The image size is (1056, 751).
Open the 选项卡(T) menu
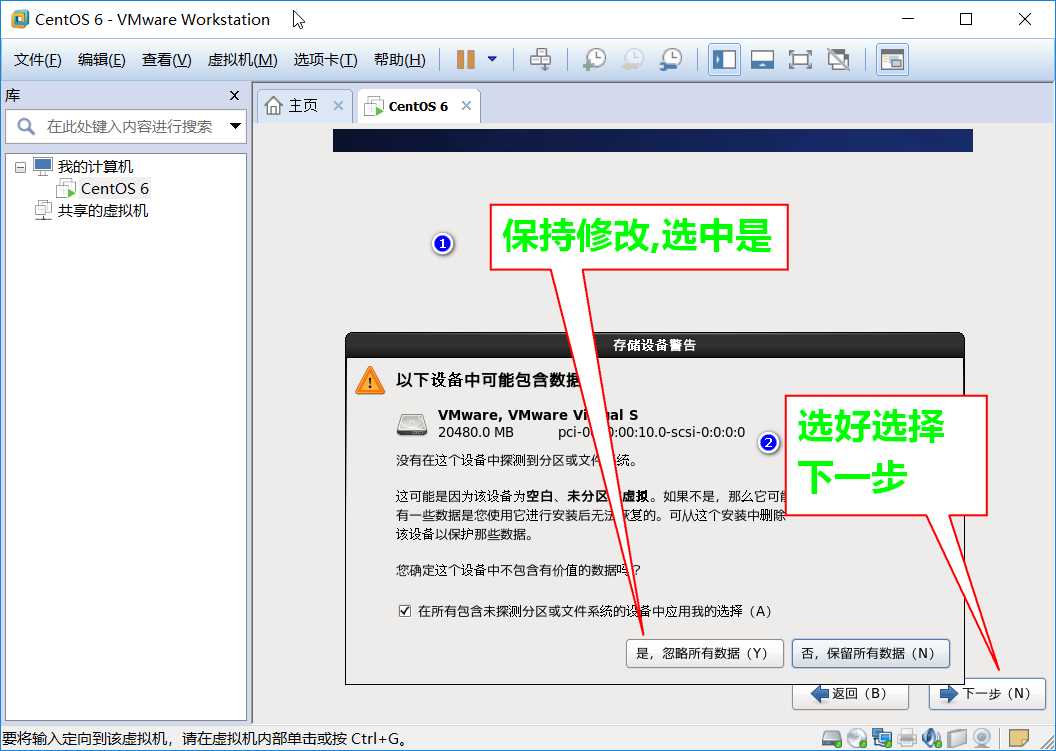click(x=325, y=60)
